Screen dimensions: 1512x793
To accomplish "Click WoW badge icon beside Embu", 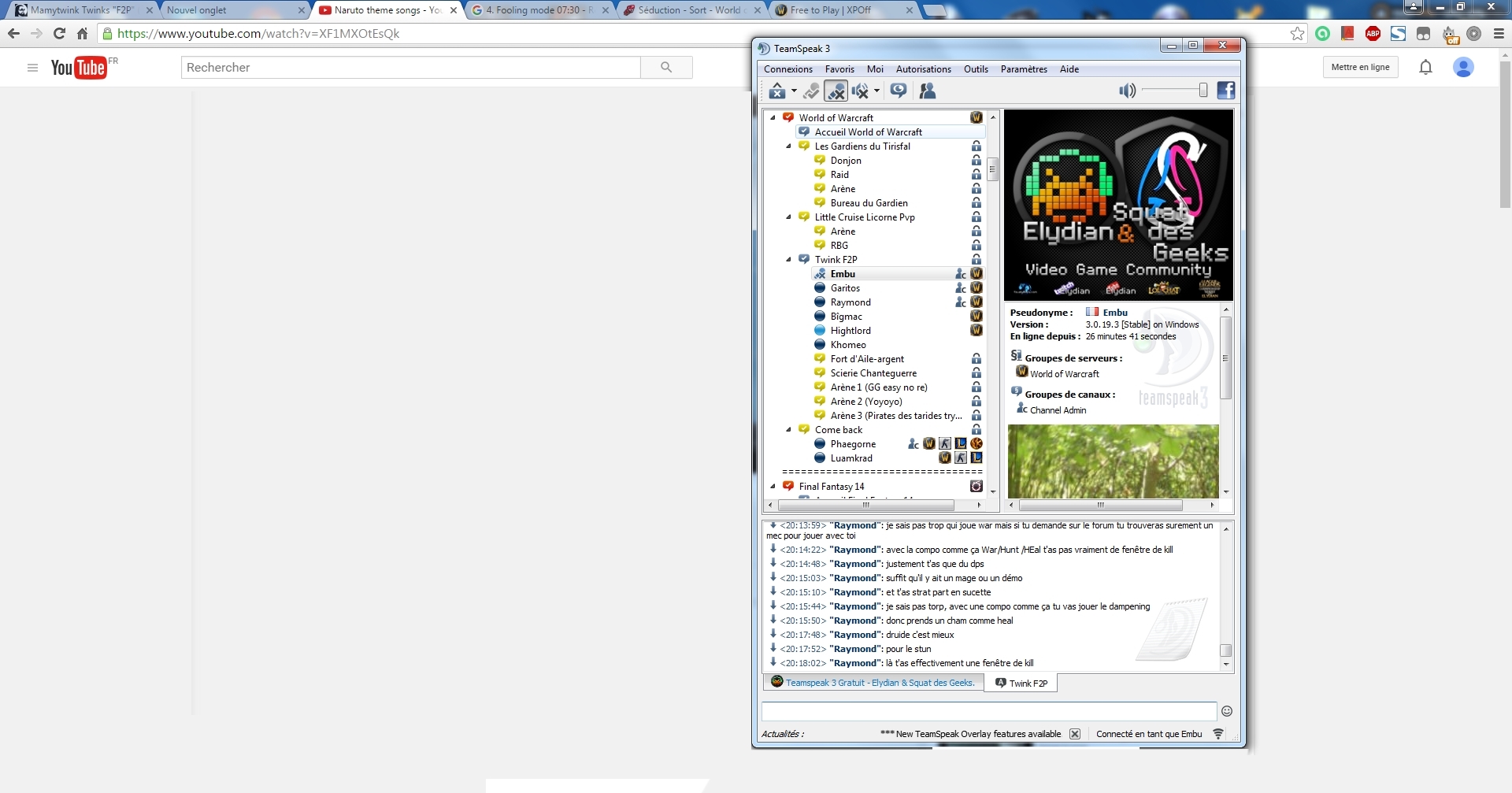I will [976, 274].
